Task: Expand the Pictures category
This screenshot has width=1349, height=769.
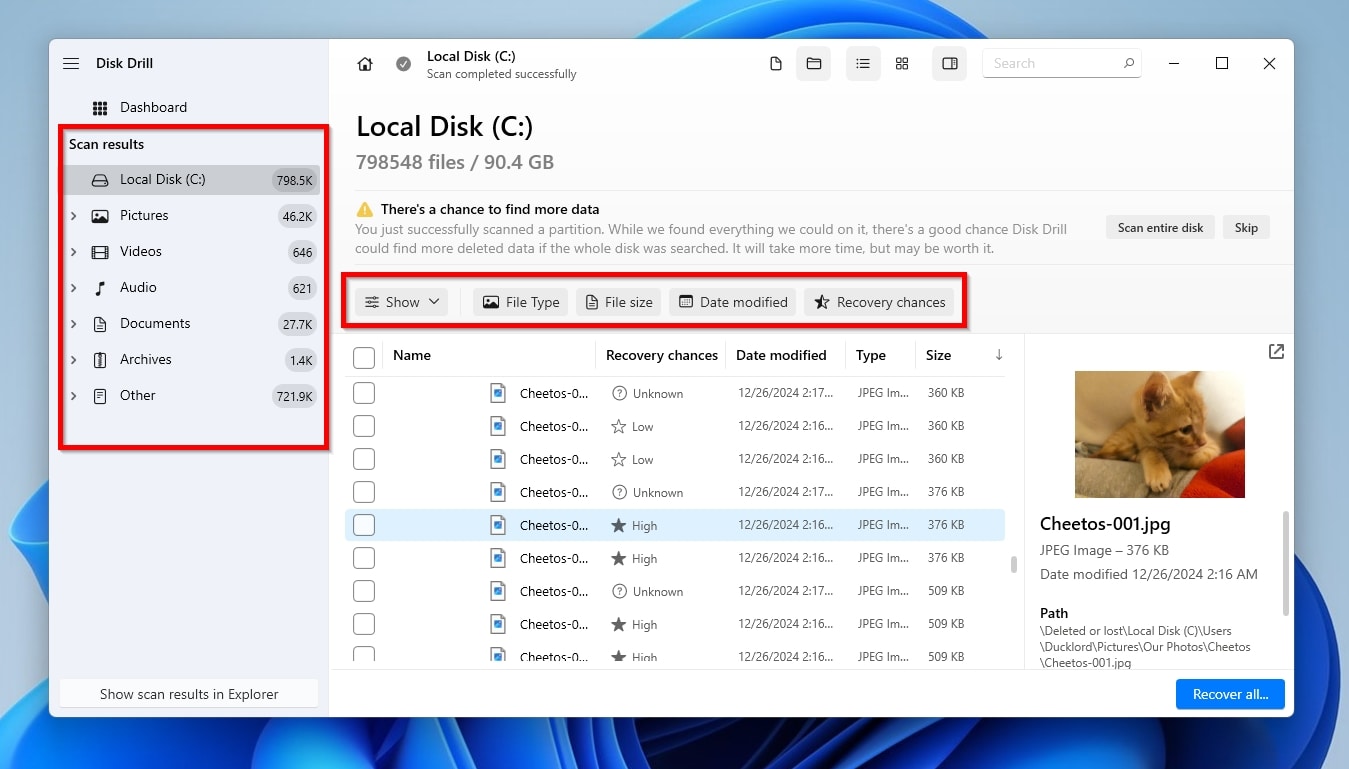Action: tap(74, 216)
